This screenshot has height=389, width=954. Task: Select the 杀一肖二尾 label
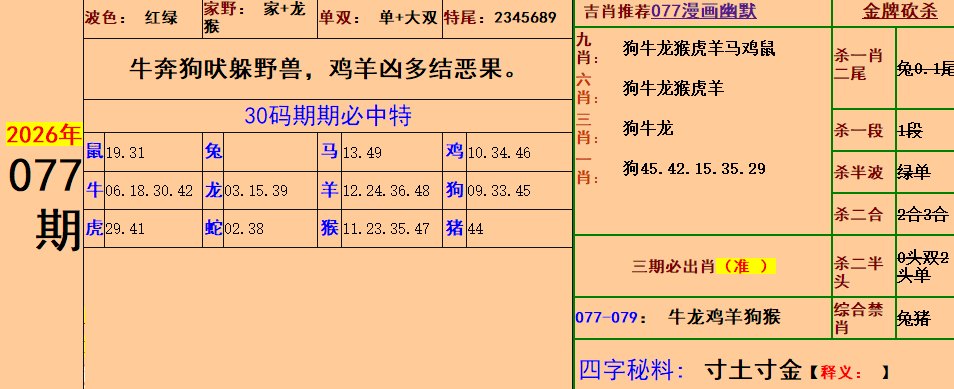[858, 65]
